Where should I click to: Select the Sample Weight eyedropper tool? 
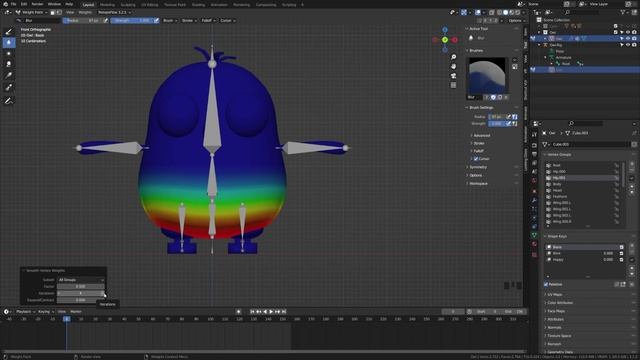[x=9, y=87]
